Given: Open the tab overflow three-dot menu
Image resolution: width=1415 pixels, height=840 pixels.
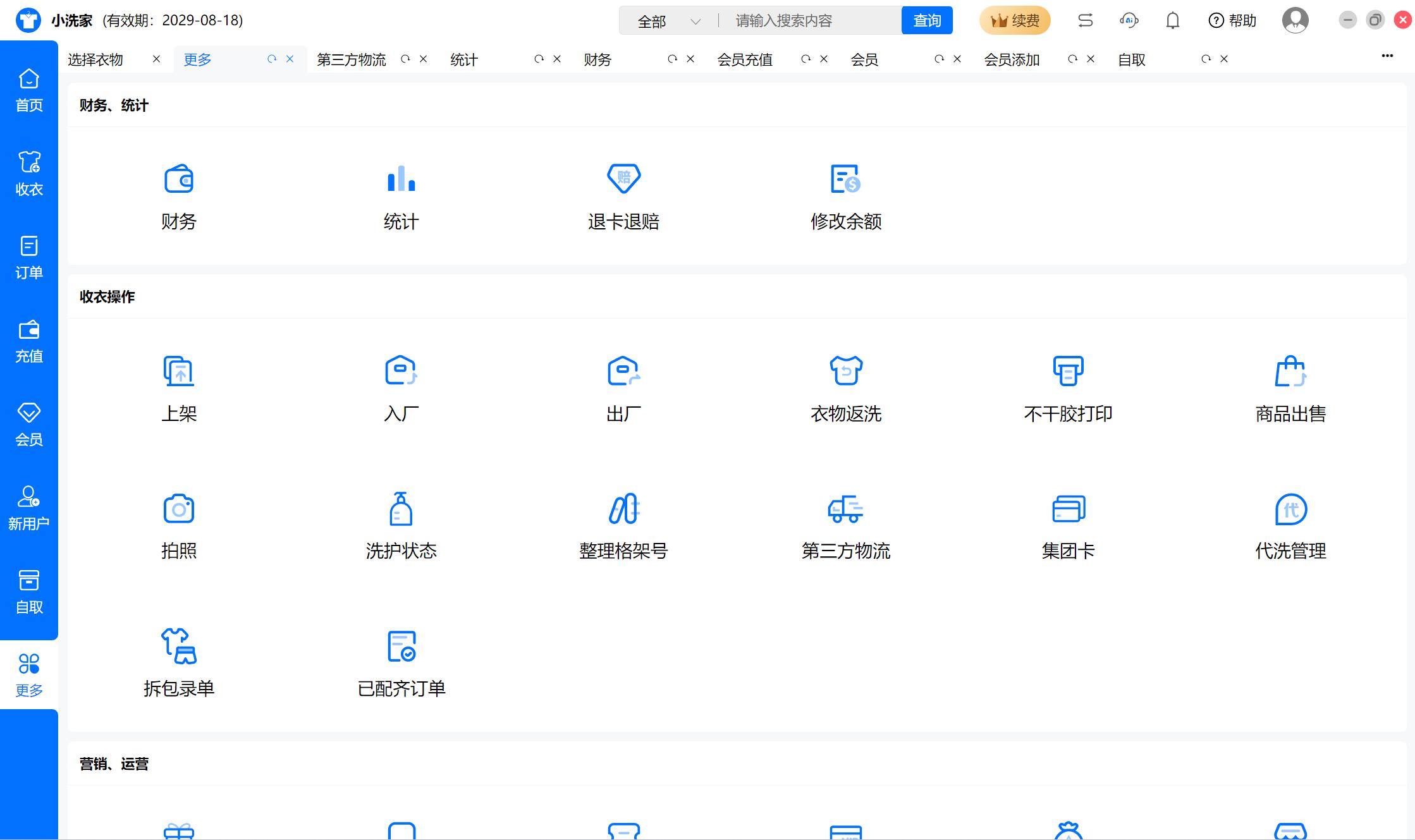Looking at the screenshot, I should point(1387,56).
